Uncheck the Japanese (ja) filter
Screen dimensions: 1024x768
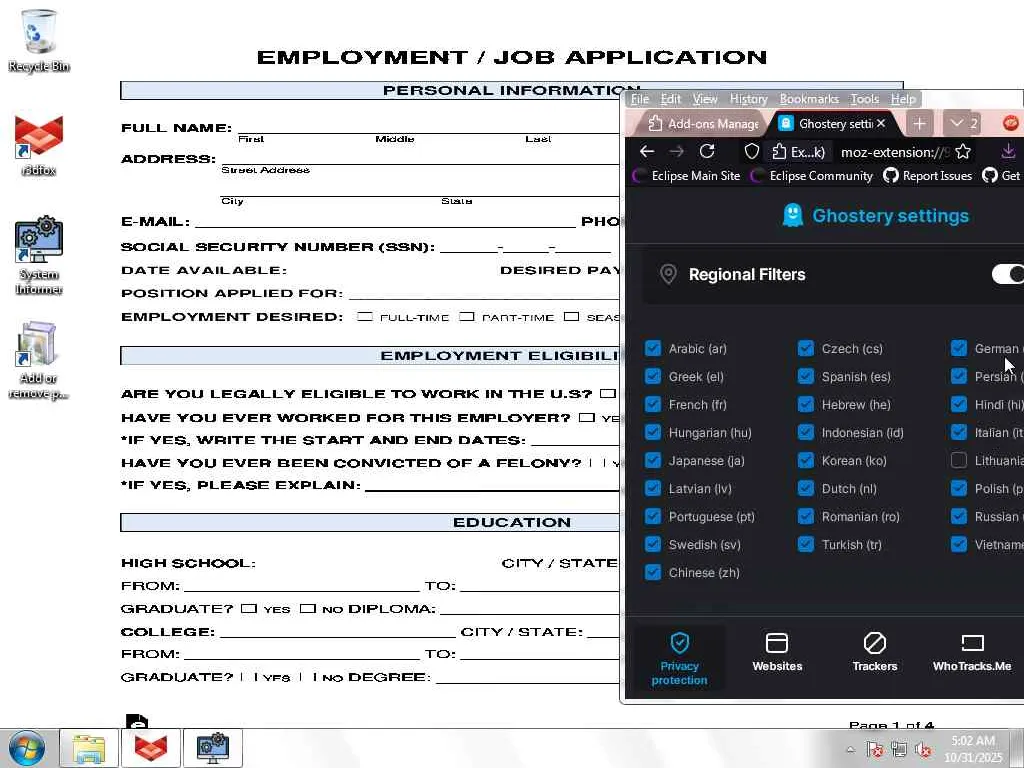pyautogui.click(x=652, y=460)
